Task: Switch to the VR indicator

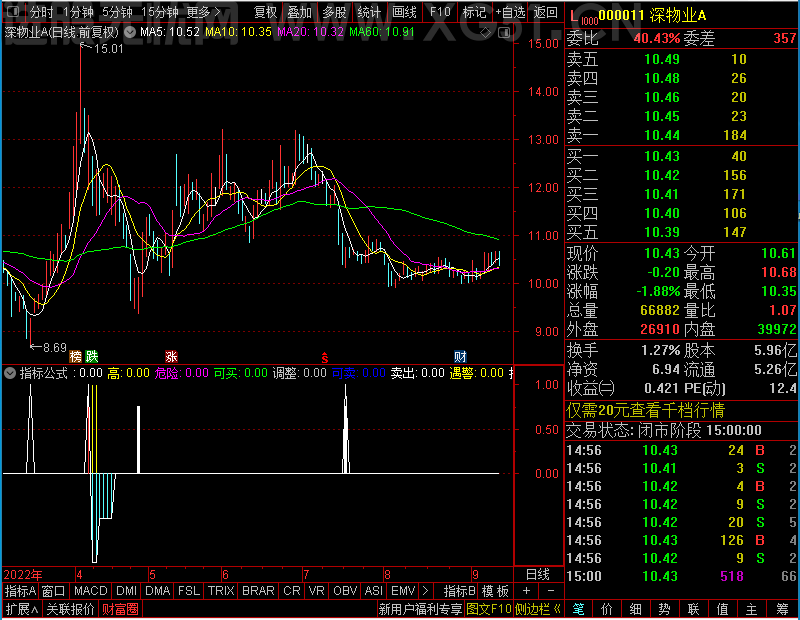Action: point(316,591)
